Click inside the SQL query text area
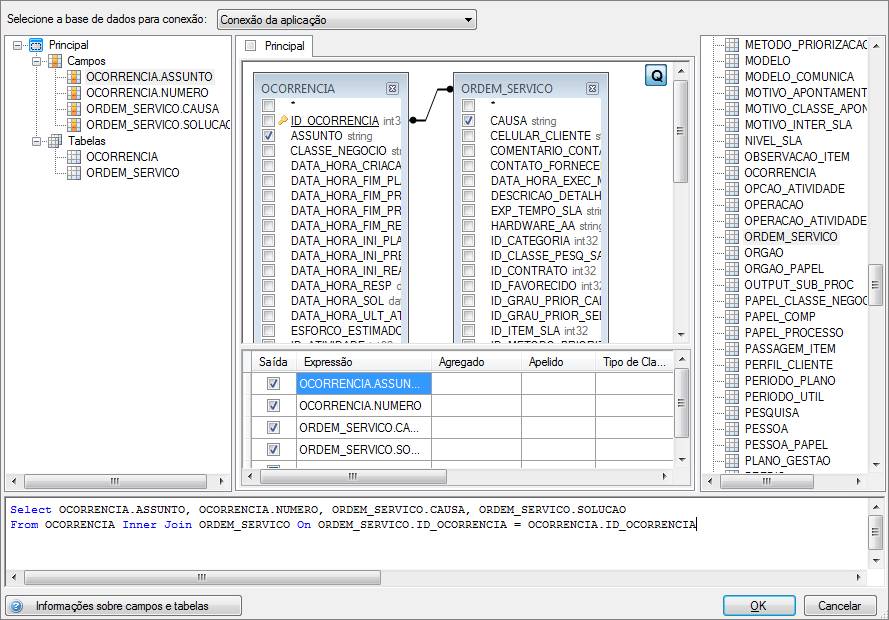The image size is (889, 620). click(437, 534)
